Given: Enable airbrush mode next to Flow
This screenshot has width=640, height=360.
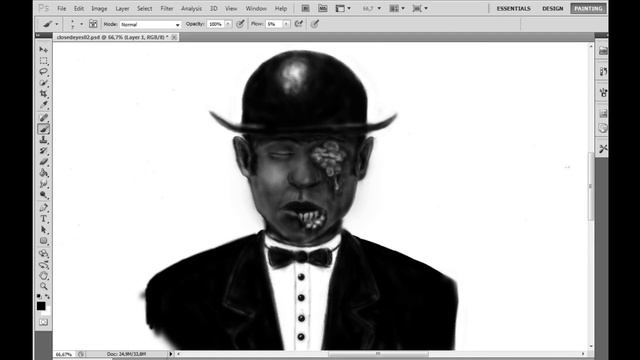Looking at the screenshot, I should click(x=299, y=24).
